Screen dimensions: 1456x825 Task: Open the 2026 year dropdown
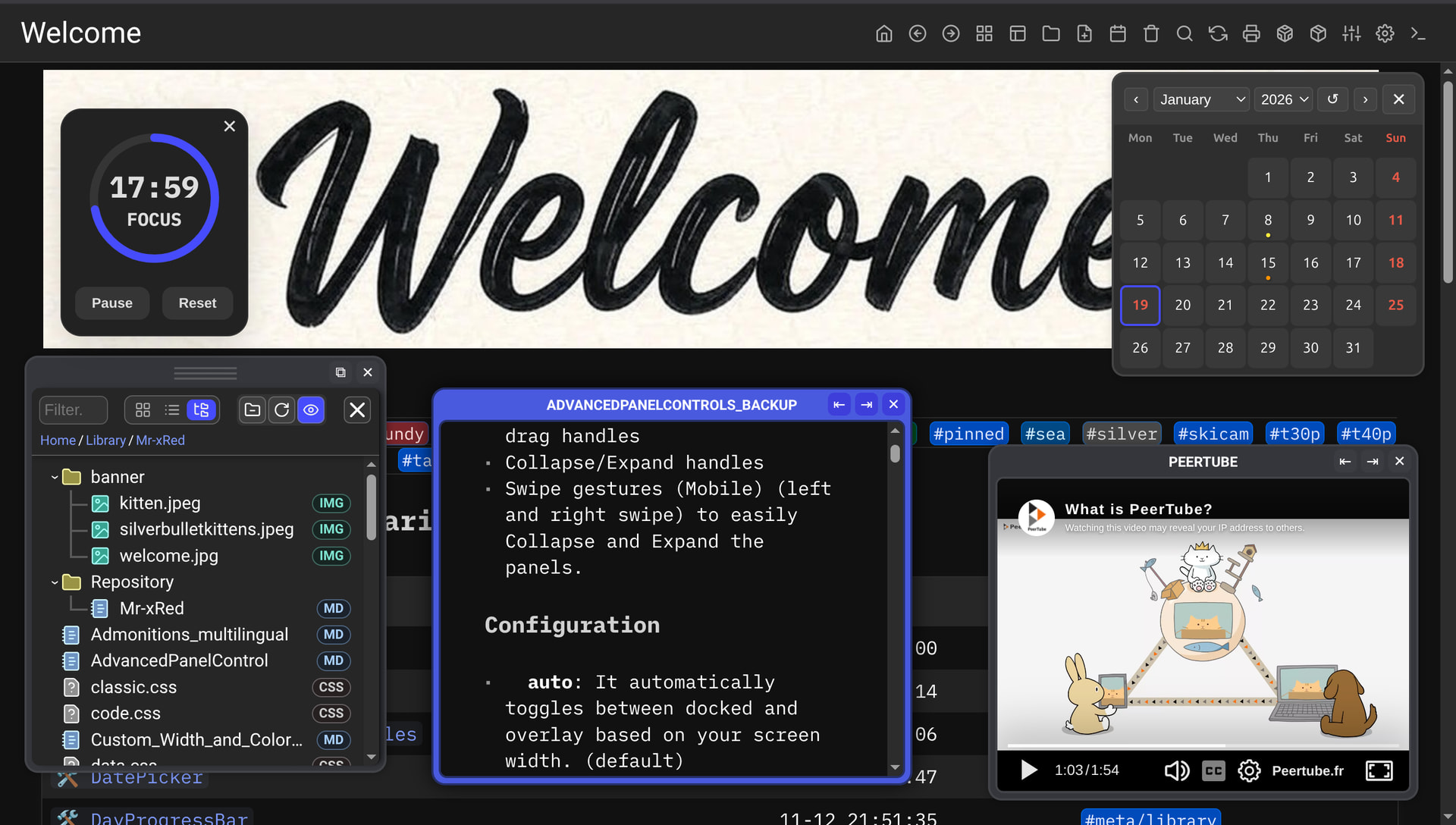coord(1283,99)
